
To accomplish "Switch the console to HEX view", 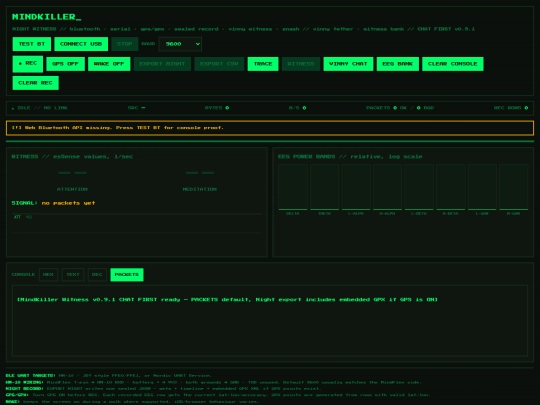I will click(48, 274).
